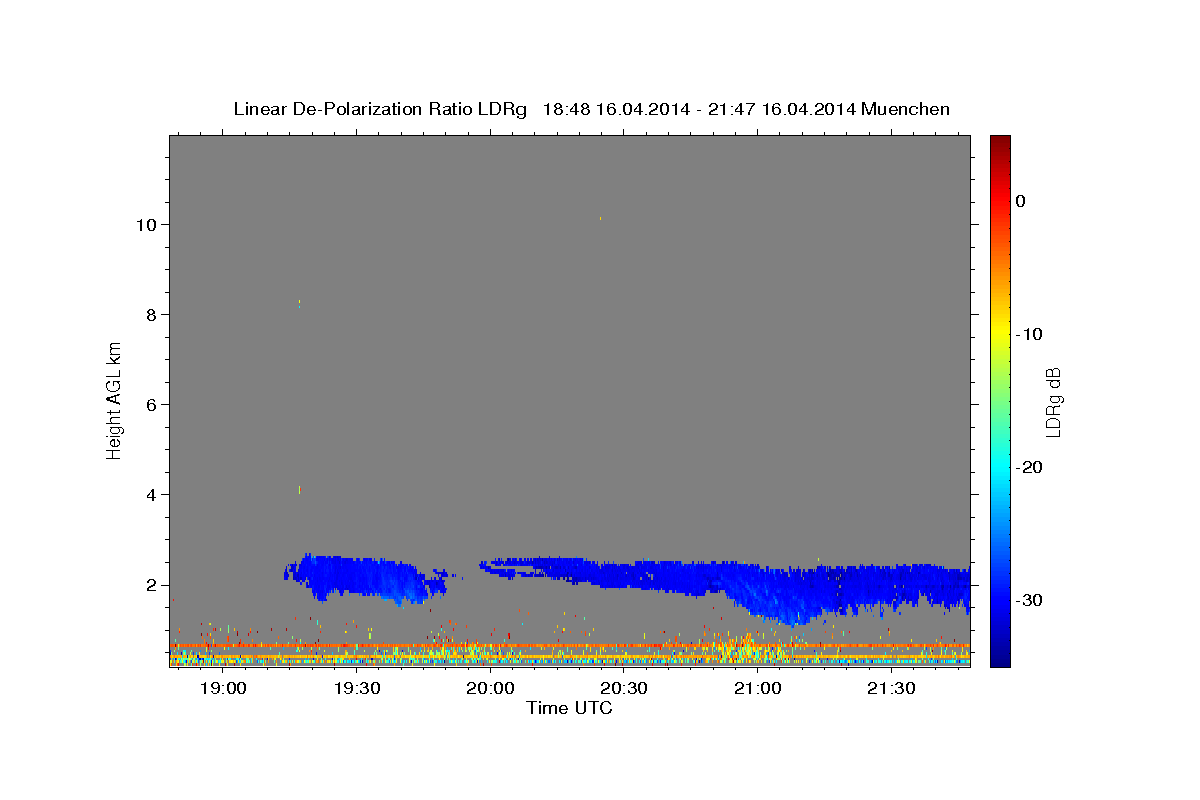Click the '0' colorbar tick label

pyautogui.click(x=1020, y=201)
